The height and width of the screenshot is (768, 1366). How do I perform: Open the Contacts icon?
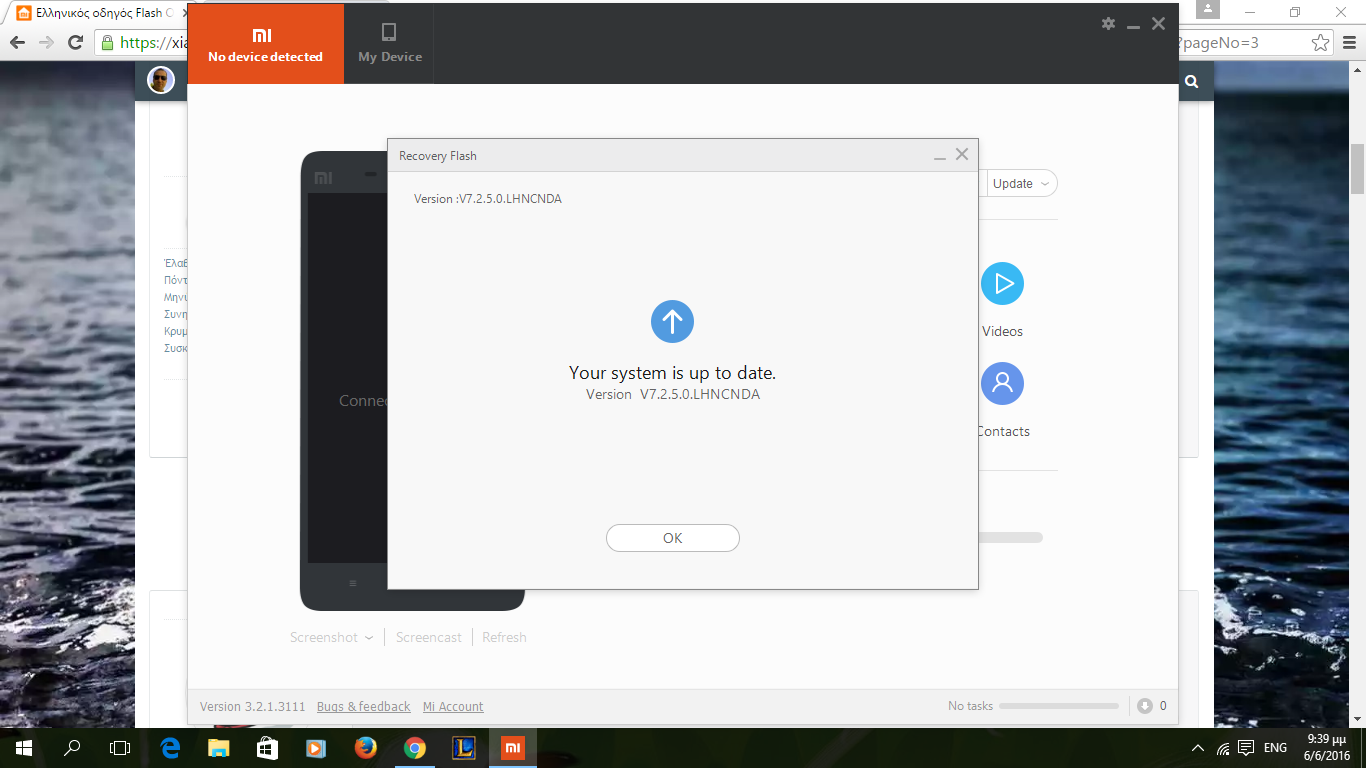(x=1002, y=384)
